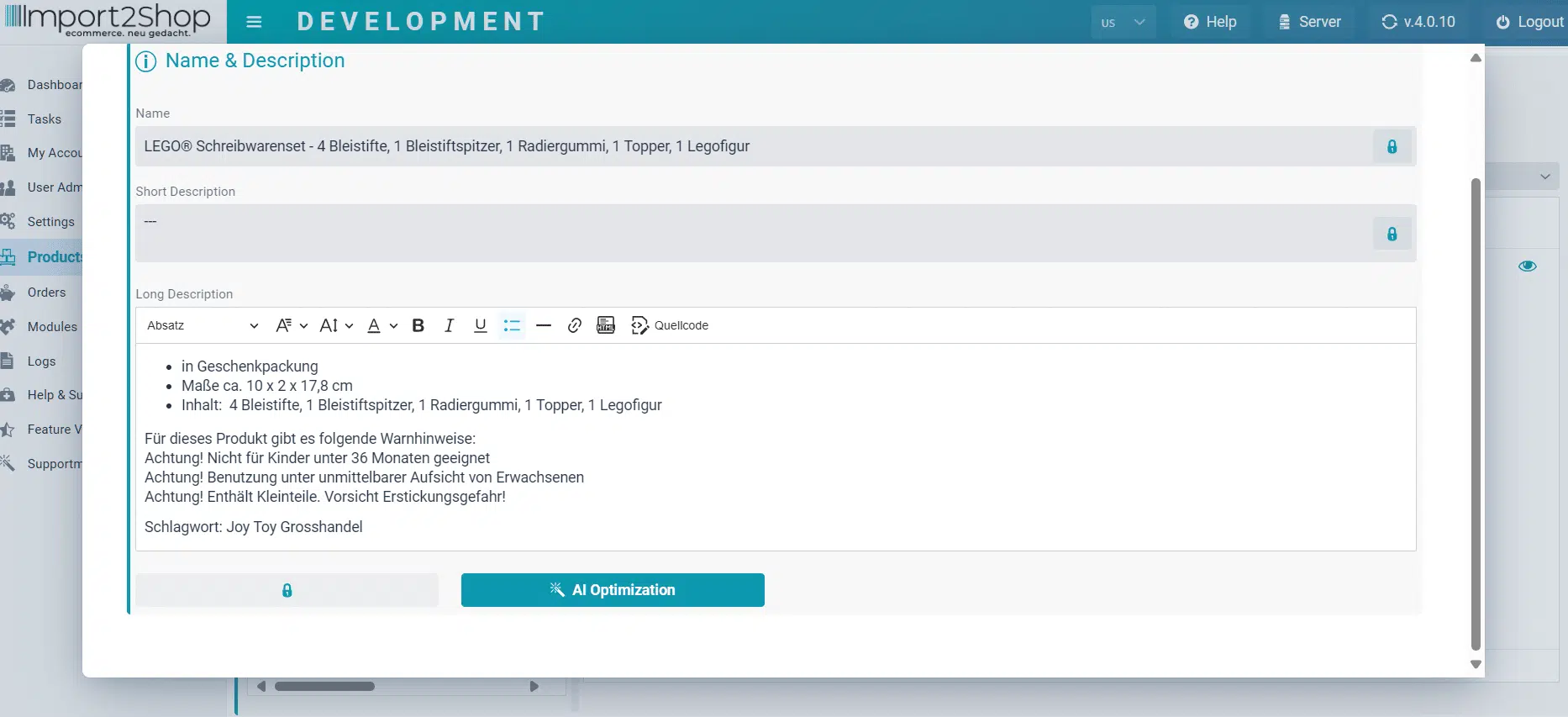This screenshot has width=1568, height=717.
Task: Toggle italic formatting in editor toolbar
Action: [449, 325]
